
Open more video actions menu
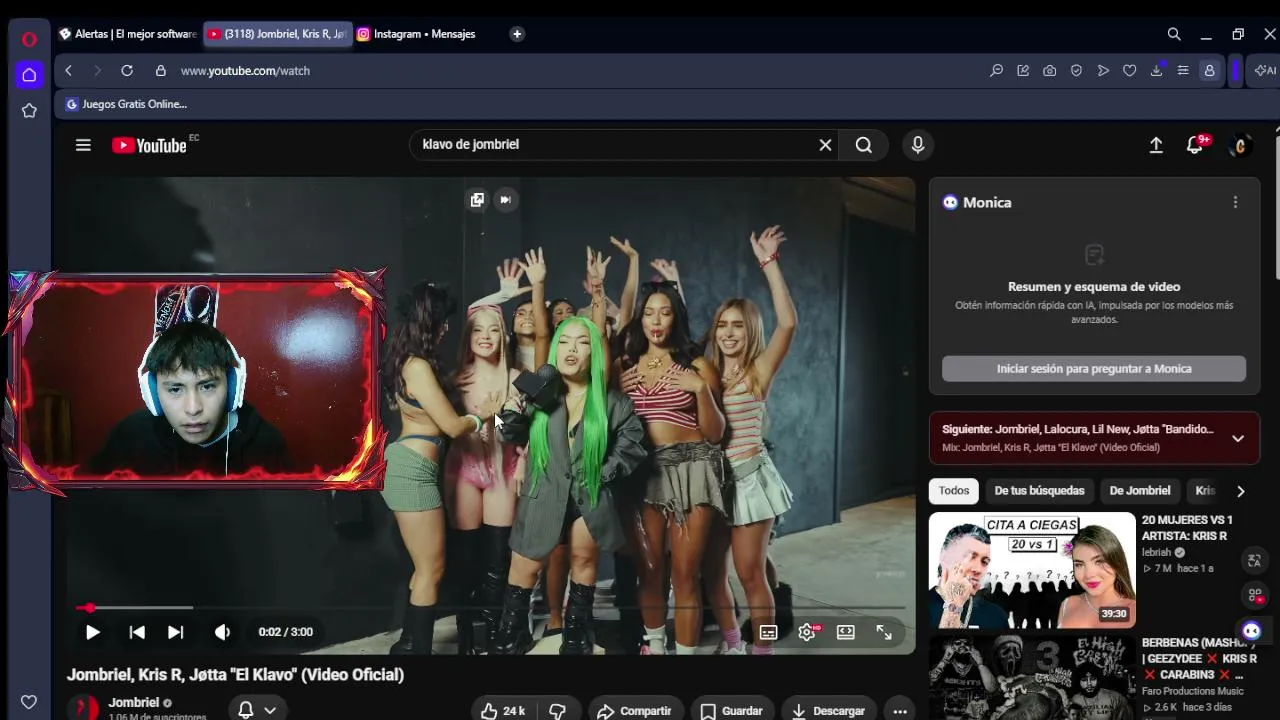(900, 711)
